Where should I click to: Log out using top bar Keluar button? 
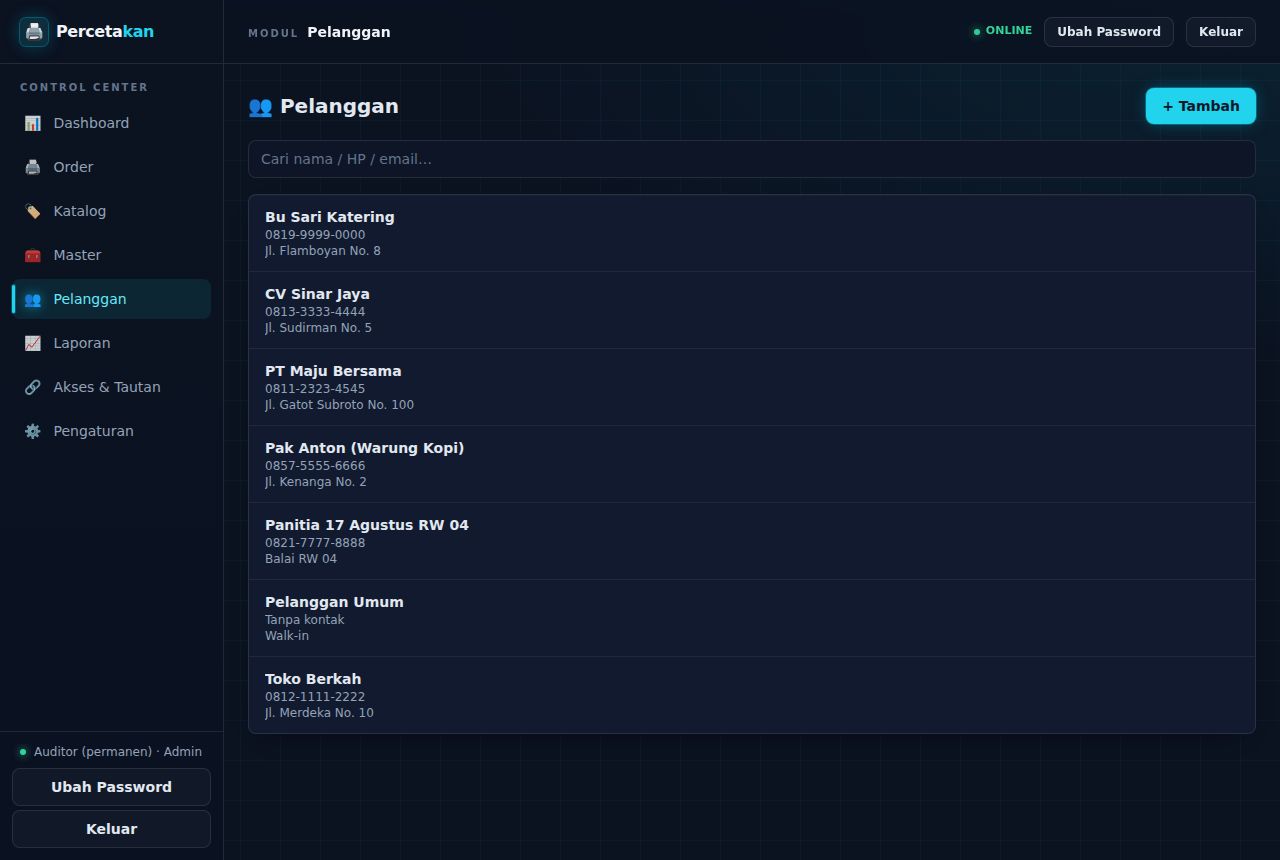coord(1221,32)
